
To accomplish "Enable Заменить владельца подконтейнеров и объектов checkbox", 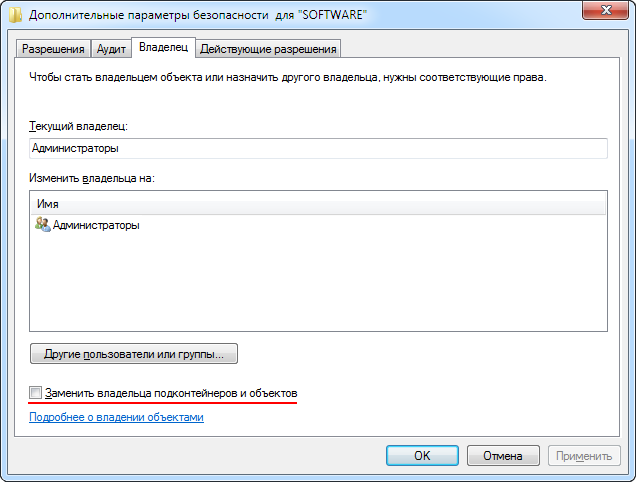I will (35, 392).
